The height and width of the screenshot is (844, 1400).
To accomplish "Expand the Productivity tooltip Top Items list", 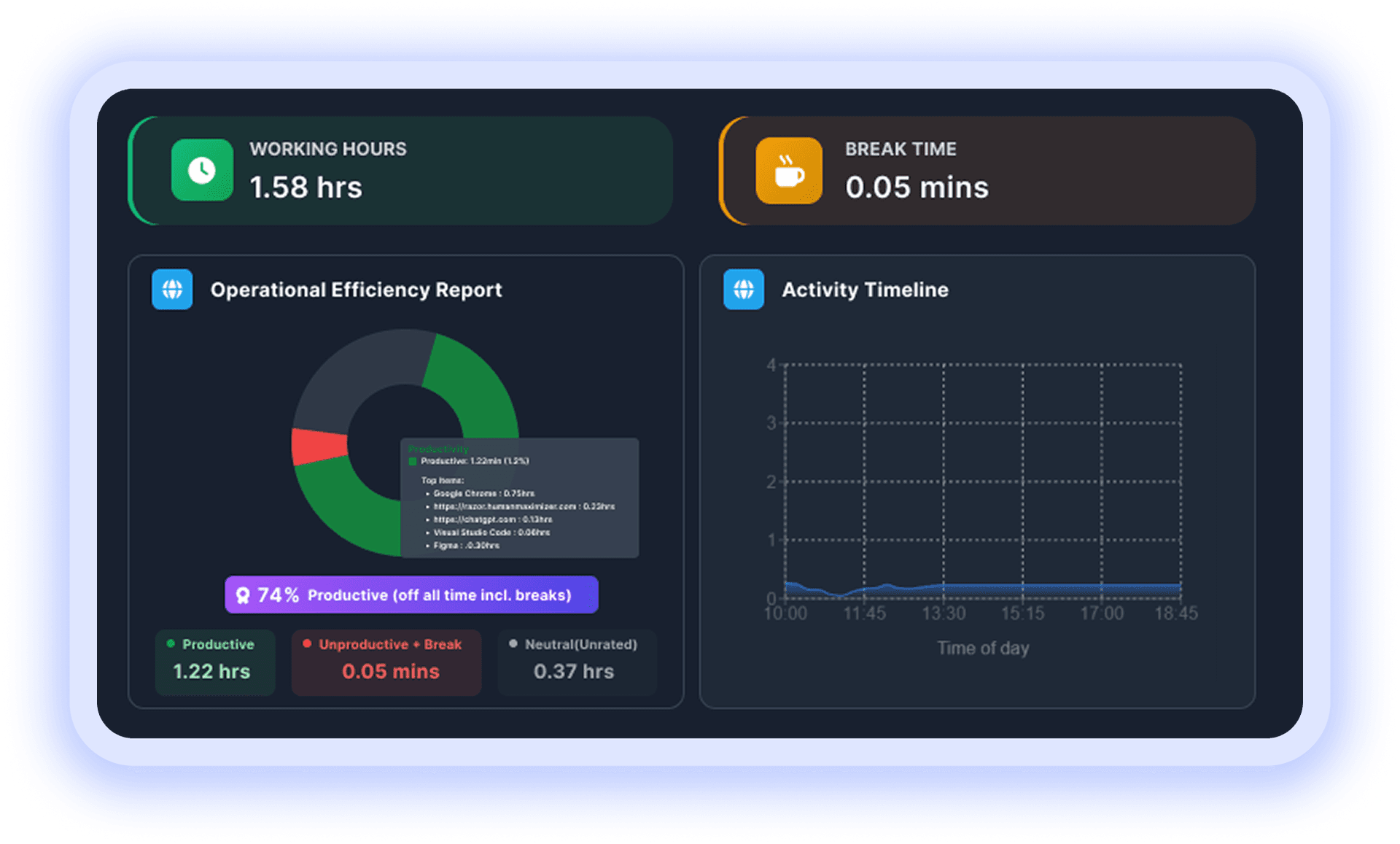I will [x=443, y=480].
